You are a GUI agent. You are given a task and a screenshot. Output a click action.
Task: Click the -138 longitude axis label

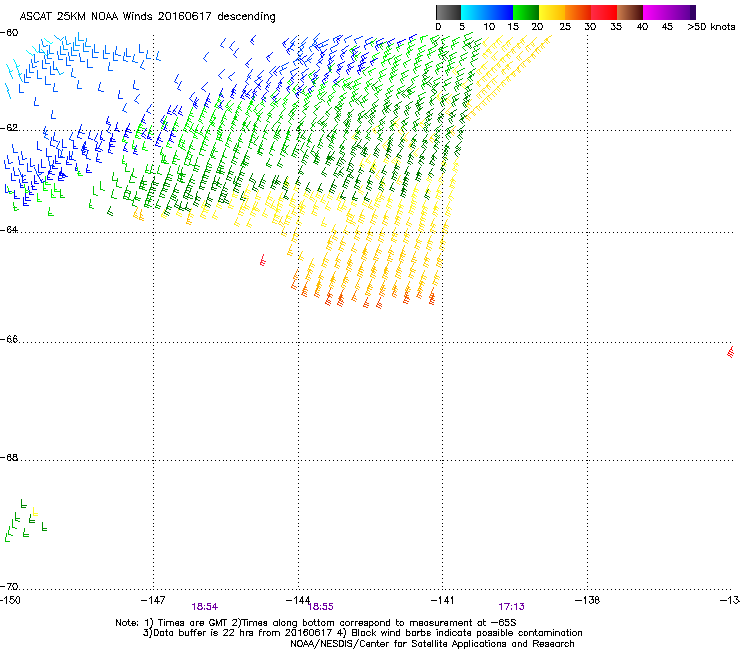588,600
